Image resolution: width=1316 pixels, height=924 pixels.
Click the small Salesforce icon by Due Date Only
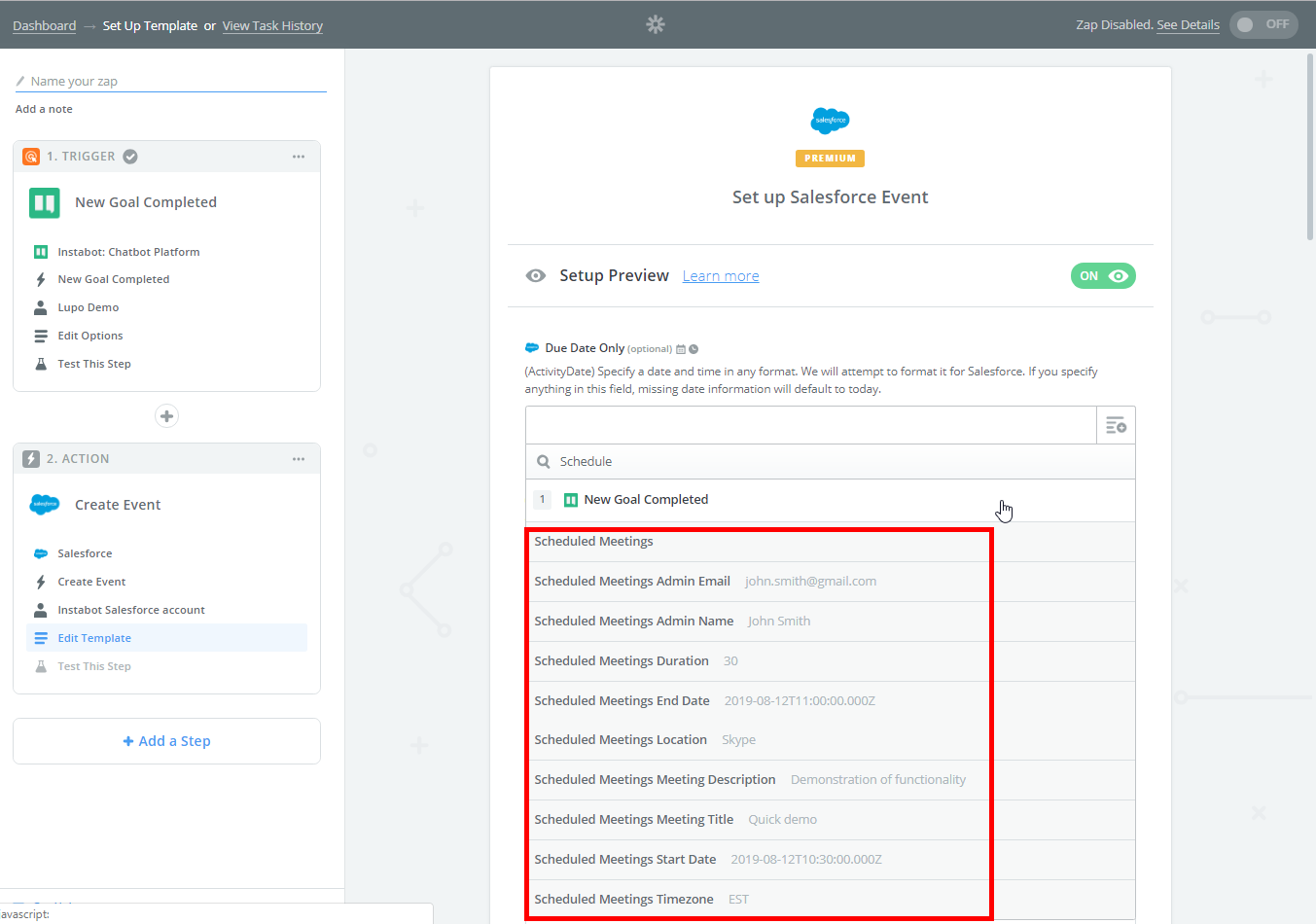click(x=532, y=347)
